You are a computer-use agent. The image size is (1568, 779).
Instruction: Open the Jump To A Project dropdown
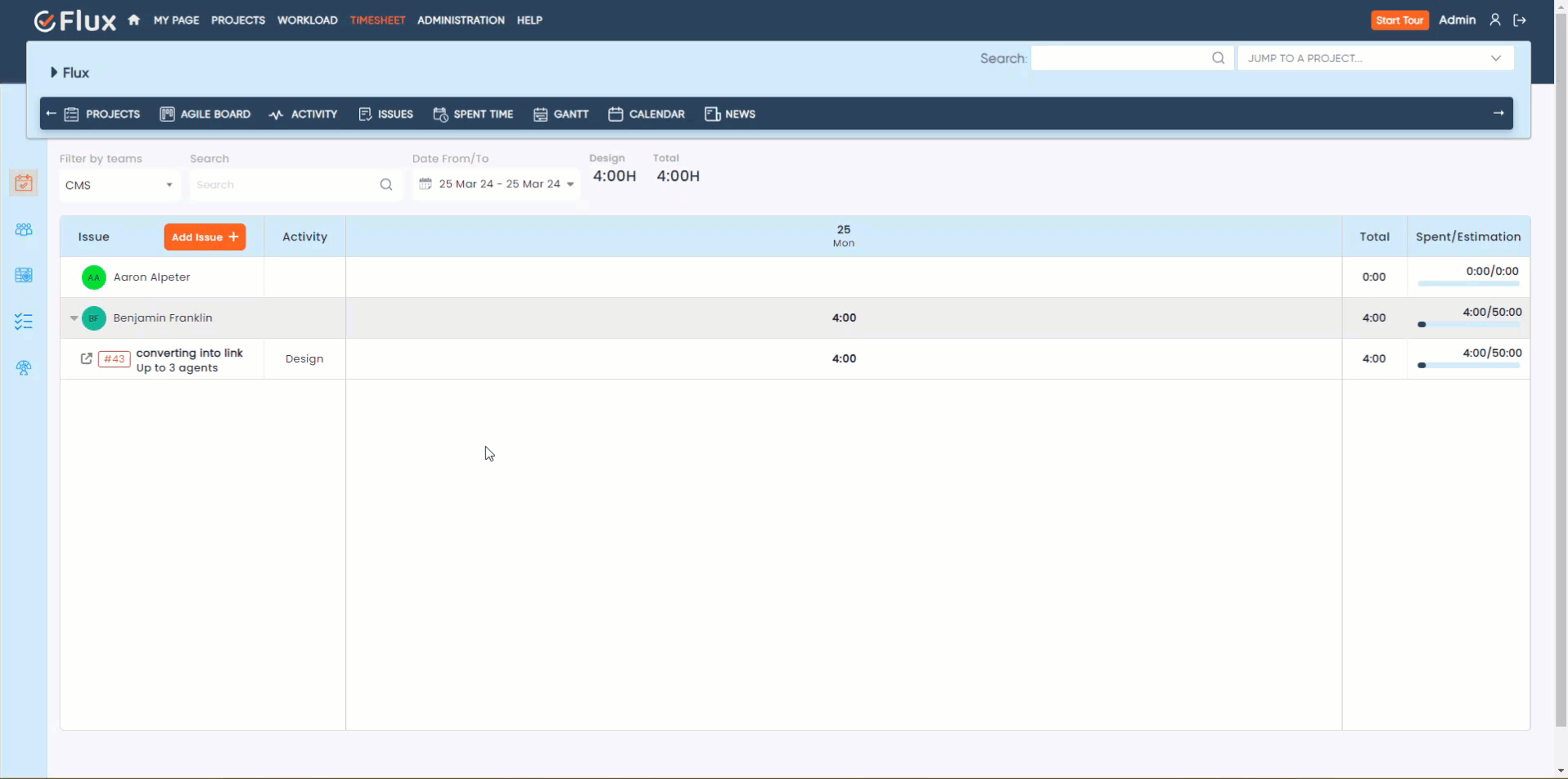(1376, 57)
